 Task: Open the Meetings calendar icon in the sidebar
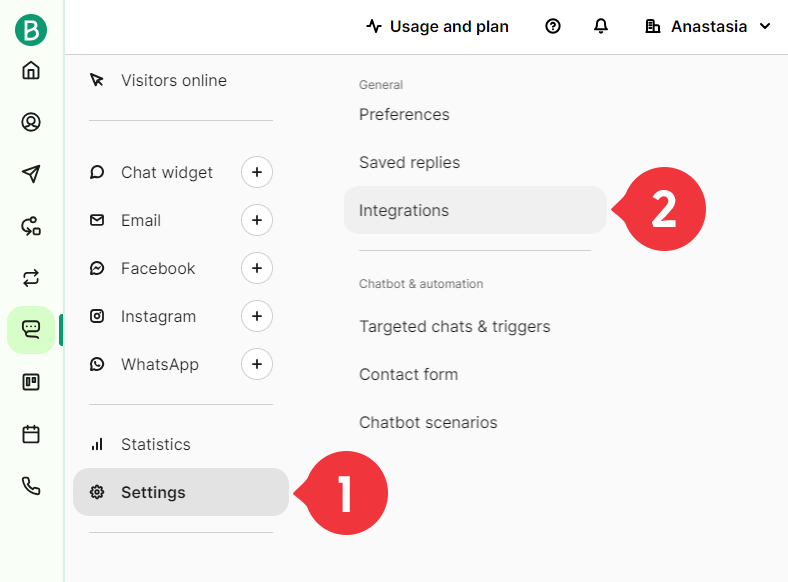[x=31, y=434]
